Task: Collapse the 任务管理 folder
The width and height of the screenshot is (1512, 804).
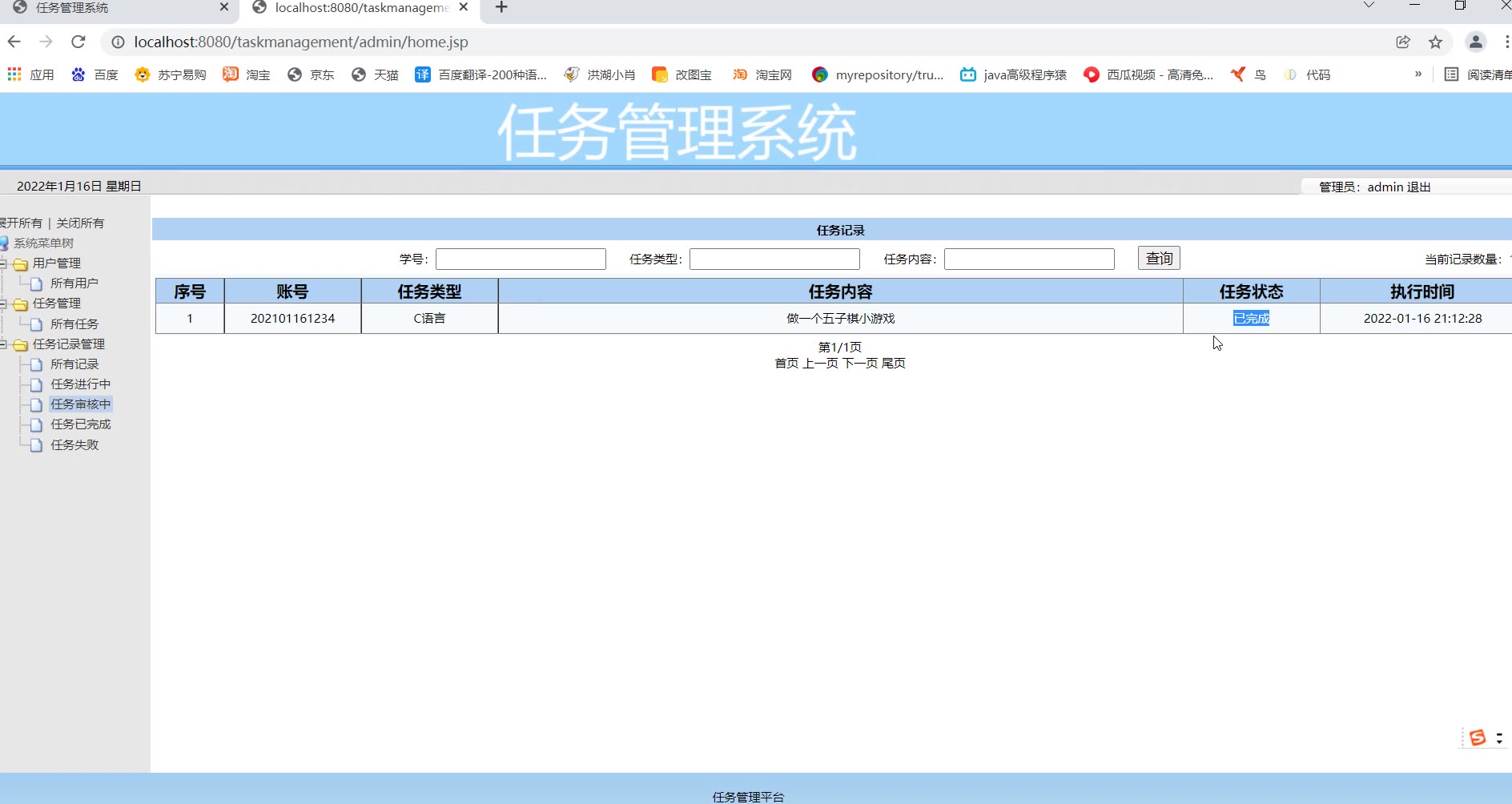Action: tap(3, 304)
